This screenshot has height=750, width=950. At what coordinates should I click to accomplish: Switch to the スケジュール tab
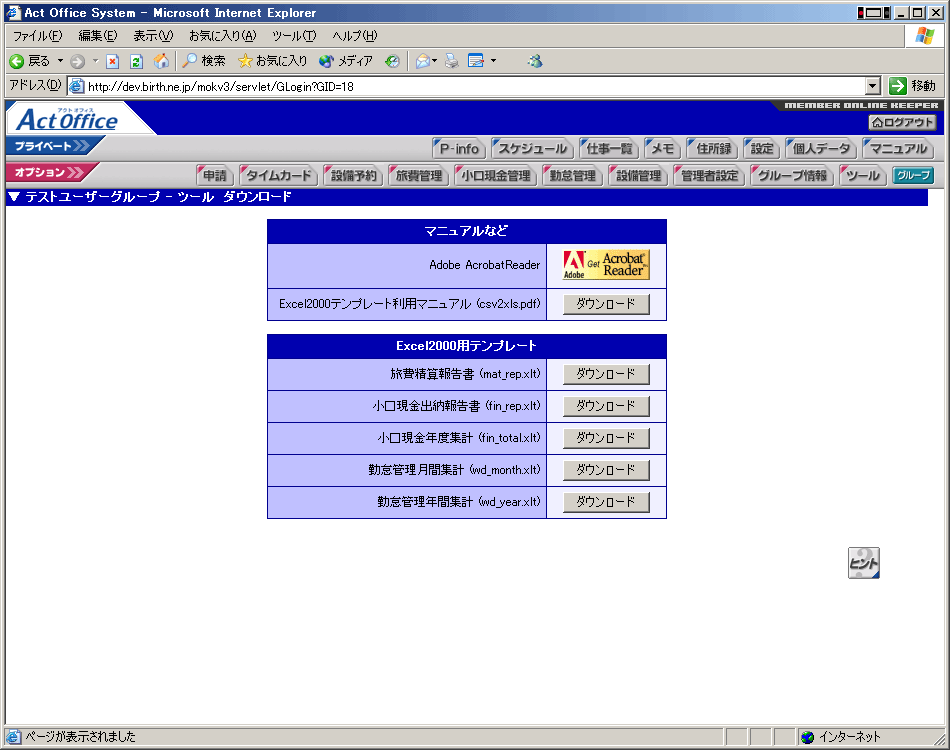point(533,149)
